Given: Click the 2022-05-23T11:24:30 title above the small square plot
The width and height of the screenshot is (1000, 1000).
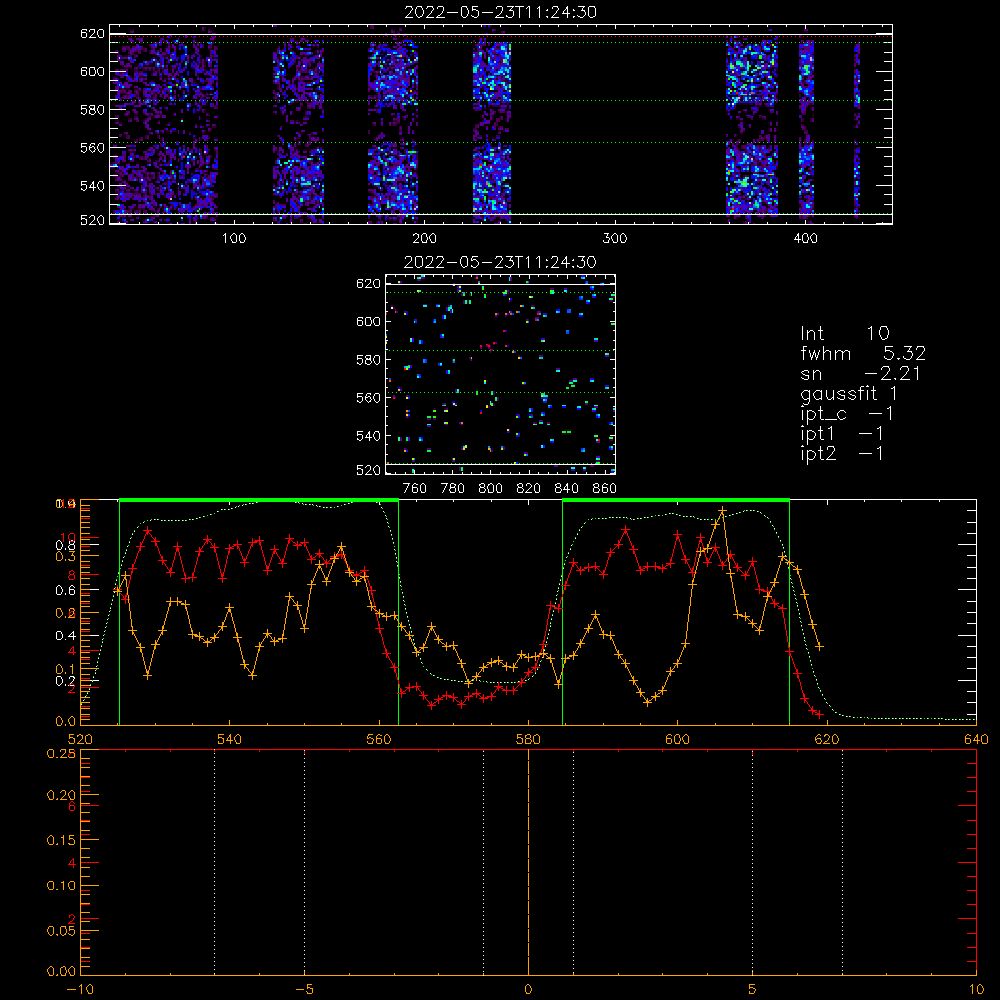Looking at the screenshot, I should tap(501, 262).
